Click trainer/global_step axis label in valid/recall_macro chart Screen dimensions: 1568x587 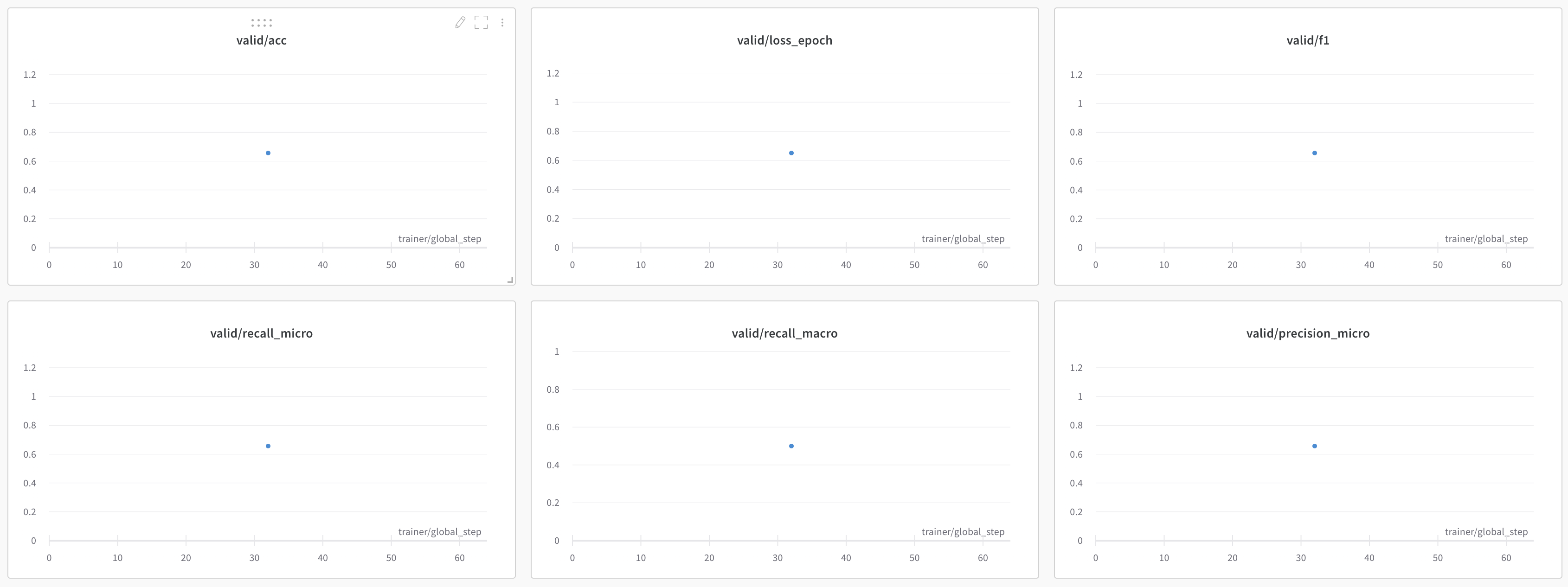[x=962, y=532]
